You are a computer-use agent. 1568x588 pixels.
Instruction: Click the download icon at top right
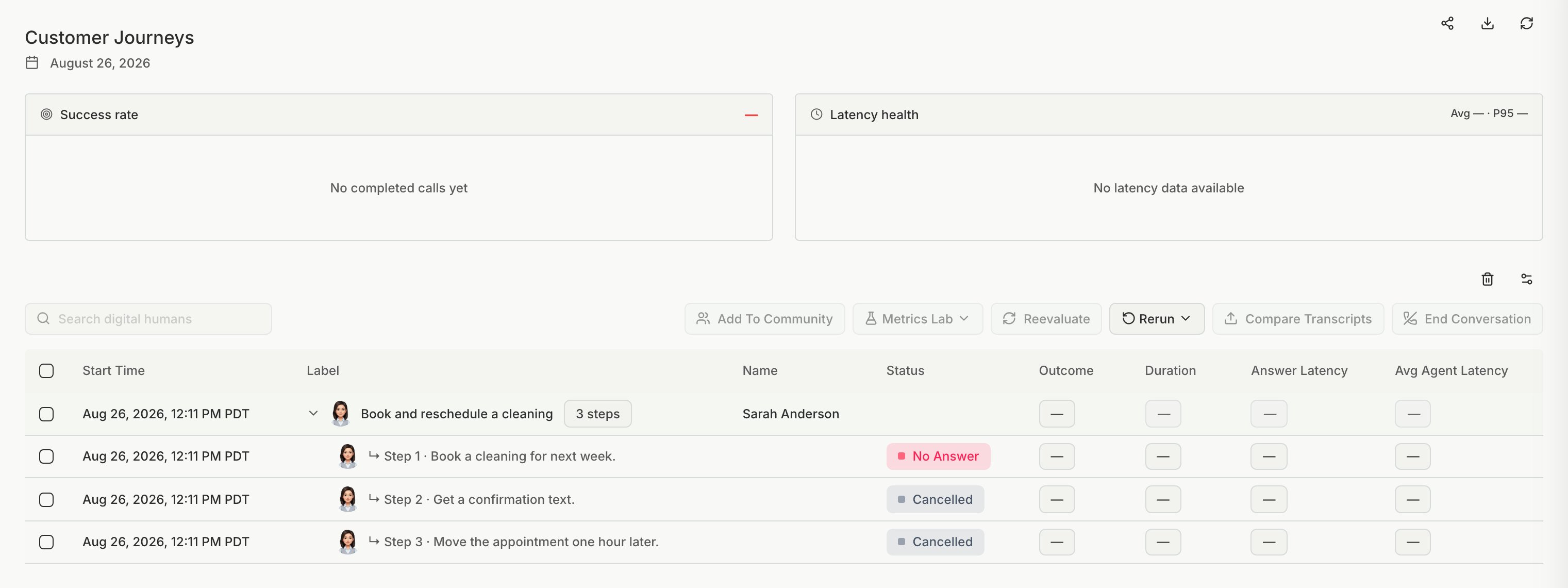pos(1487,23)
